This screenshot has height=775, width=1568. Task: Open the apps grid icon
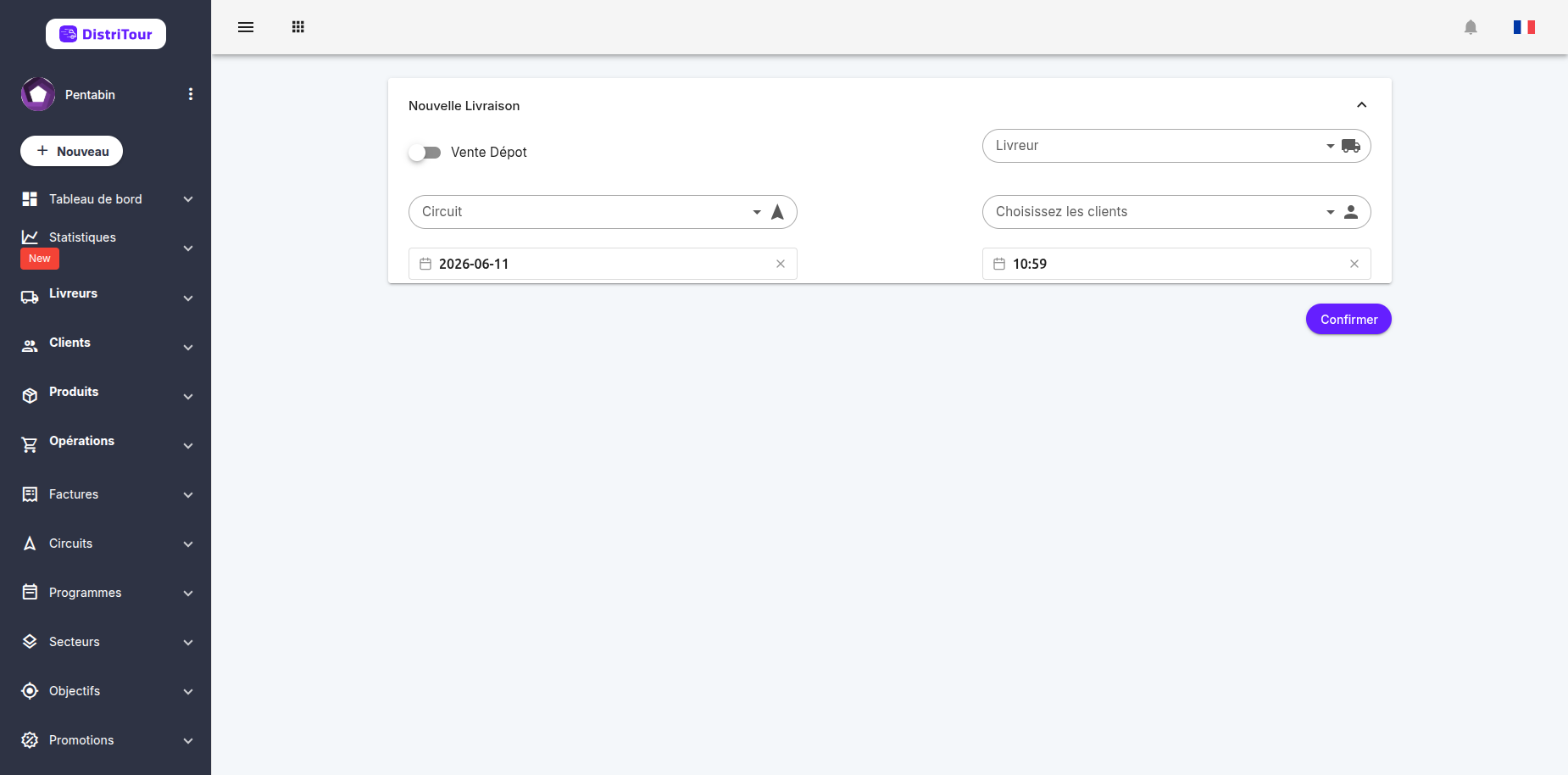pyautogui.click(x=298, y=27)
